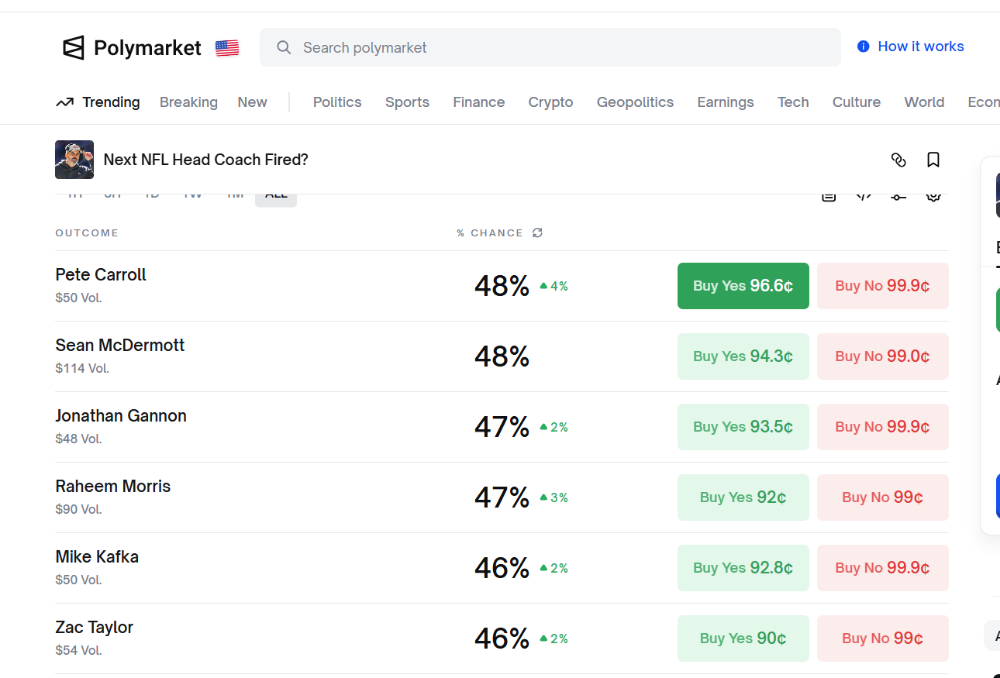Click the Polymarket logo icon

tap(74, 47)
